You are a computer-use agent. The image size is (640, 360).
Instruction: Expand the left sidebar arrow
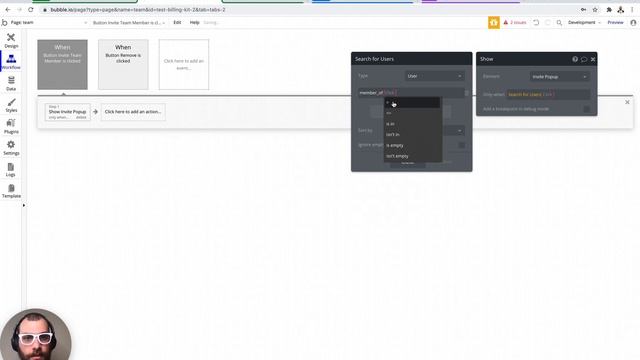point(24,205)
